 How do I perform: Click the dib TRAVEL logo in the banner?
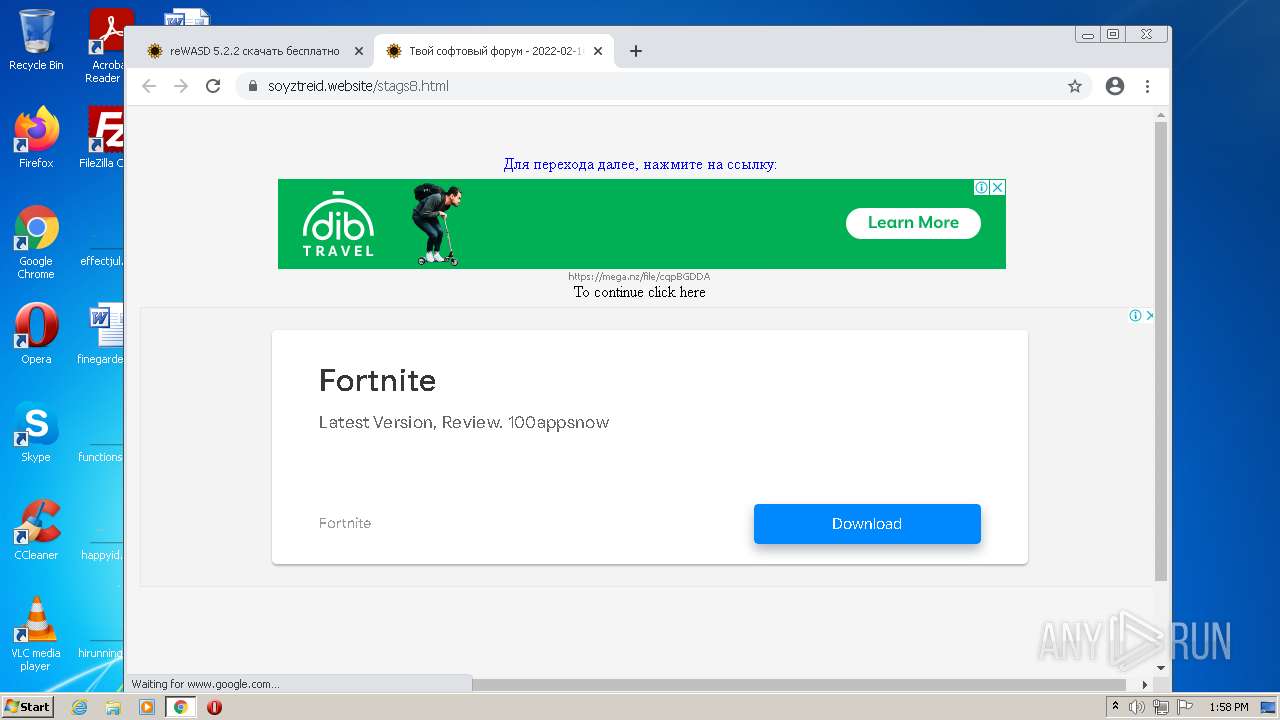click(338, 223)
